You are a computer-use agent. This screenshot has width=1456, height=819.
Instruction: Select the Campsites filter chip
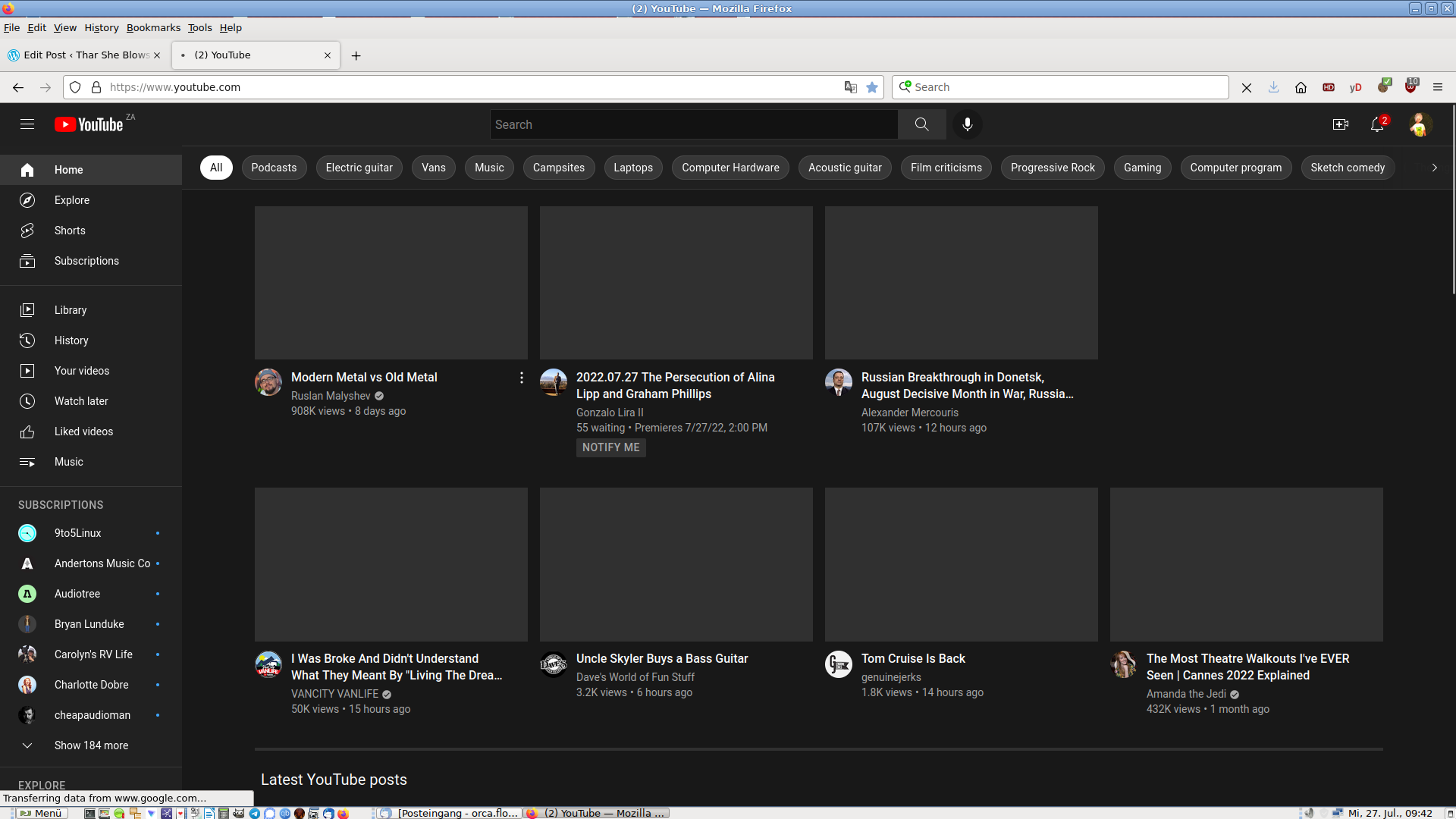pyautogui.click(x=559, y=168)
